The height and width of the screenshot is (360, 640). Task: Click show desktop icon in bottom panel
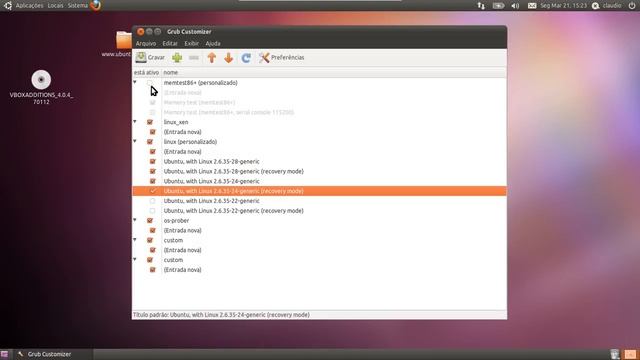(x=4, y=354)
